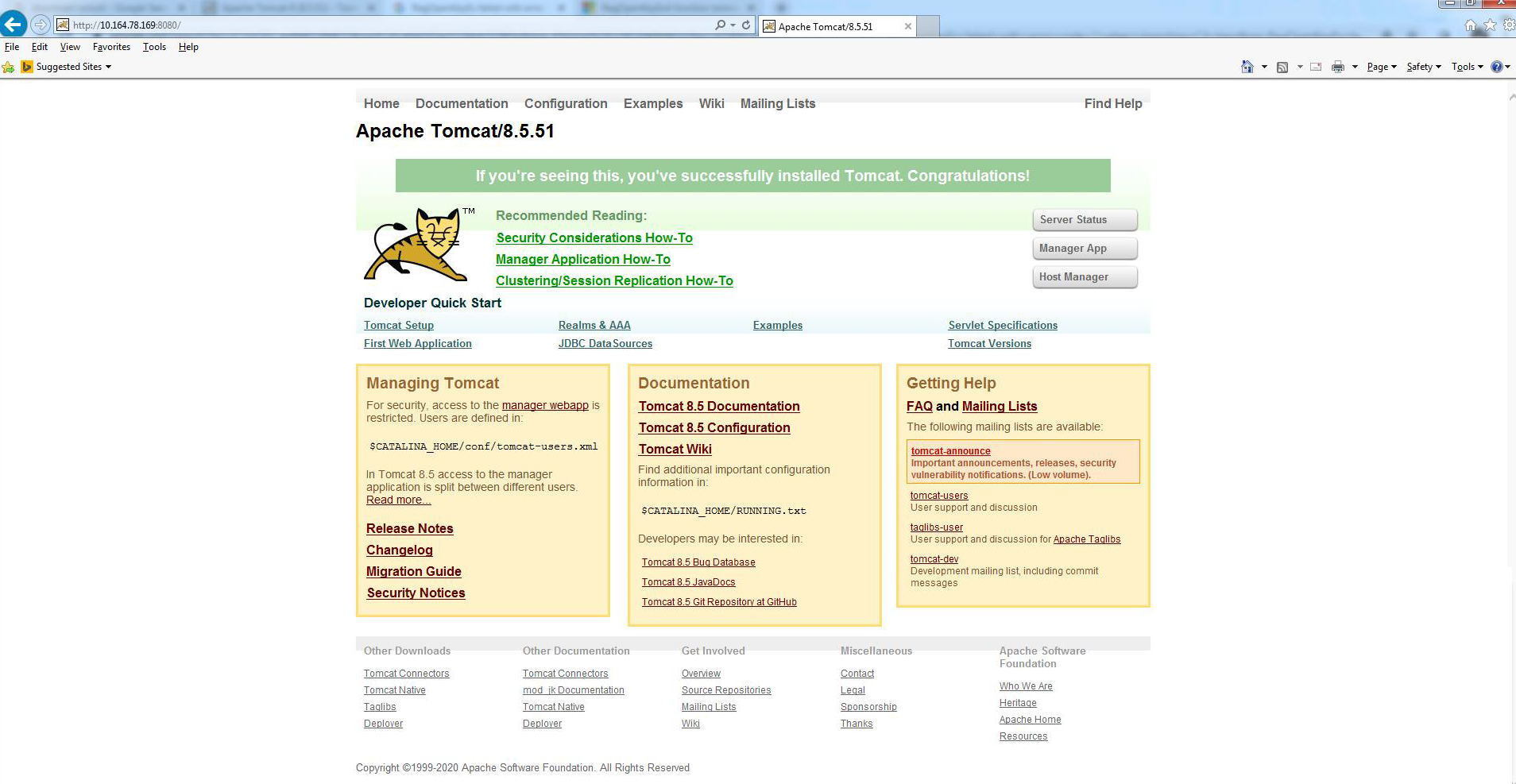1516x784 pixels.
Task: Open the tomcat-dev mailing list link
Action: (x=934, y=559)
